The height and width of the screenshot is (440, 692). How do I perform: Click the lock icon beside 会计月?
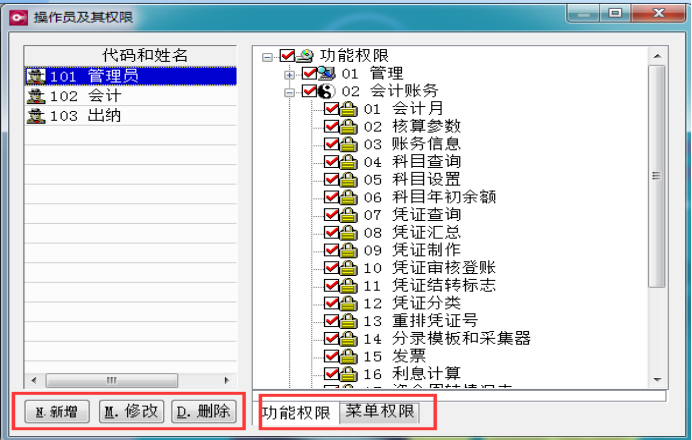(349, 109)
